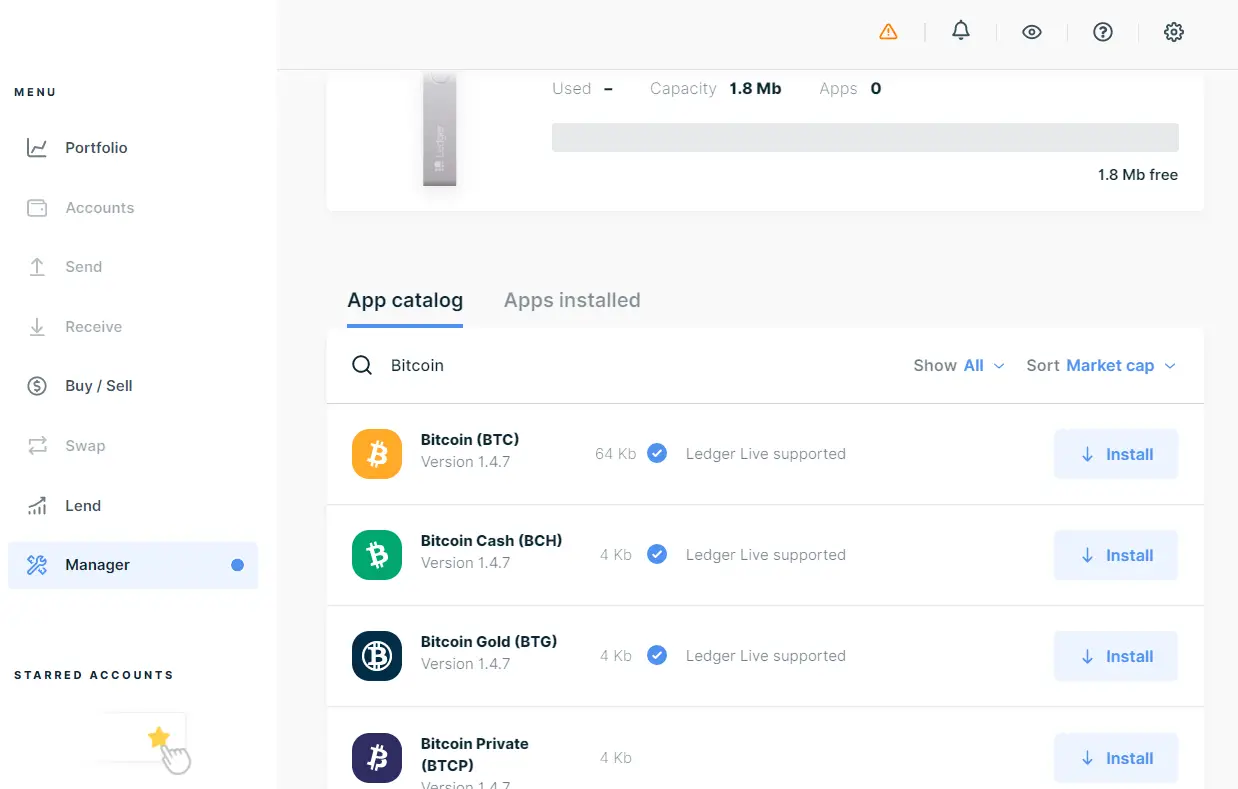Switch to the Apps installed tab

[x=572, y=300]
